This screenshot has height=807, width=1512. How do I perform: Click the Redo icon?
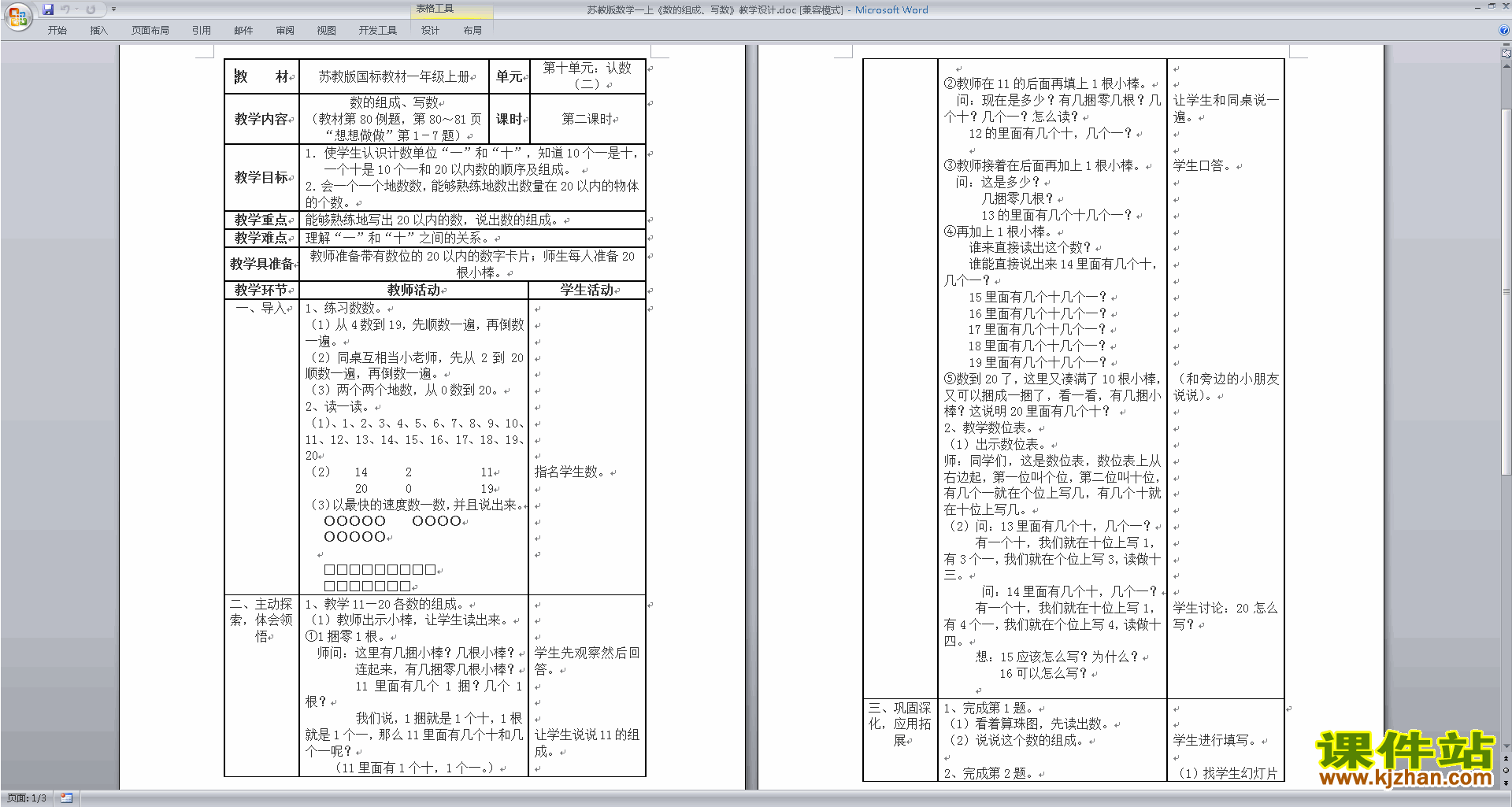pos(91,9)
